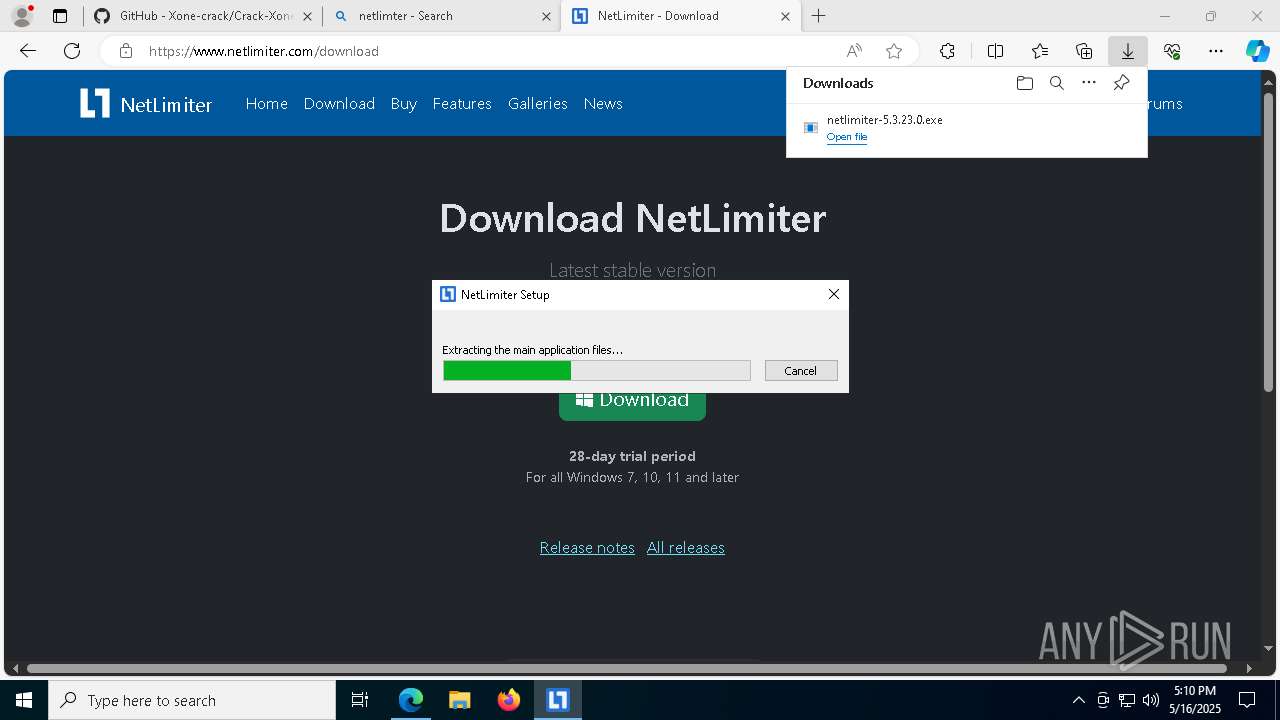
Task: Refresh the NetLimiter download page
Action: [72, 51]
